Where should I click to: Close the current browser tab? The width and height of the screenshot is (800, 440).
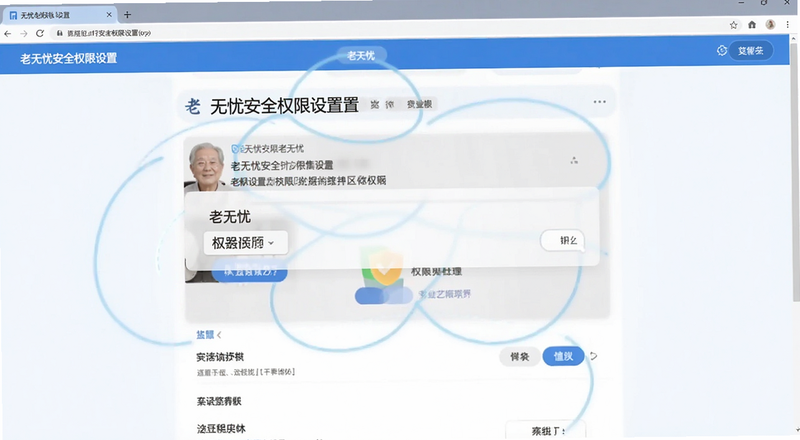pyautogui.click(x=109, y=15)
